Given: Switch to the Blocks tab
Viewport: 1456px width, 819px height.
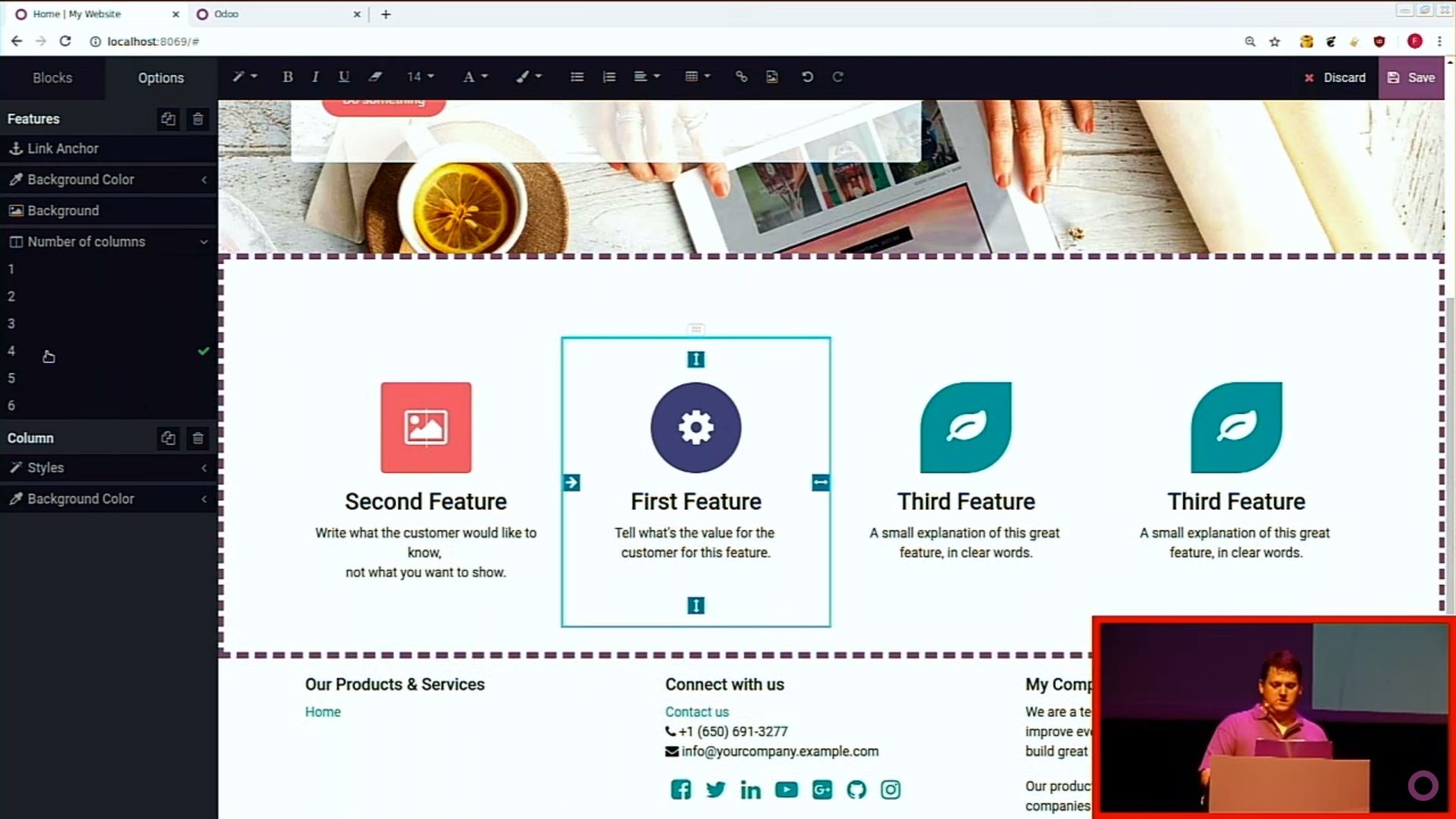Looking at the screenshot, I should coord(52,77).
